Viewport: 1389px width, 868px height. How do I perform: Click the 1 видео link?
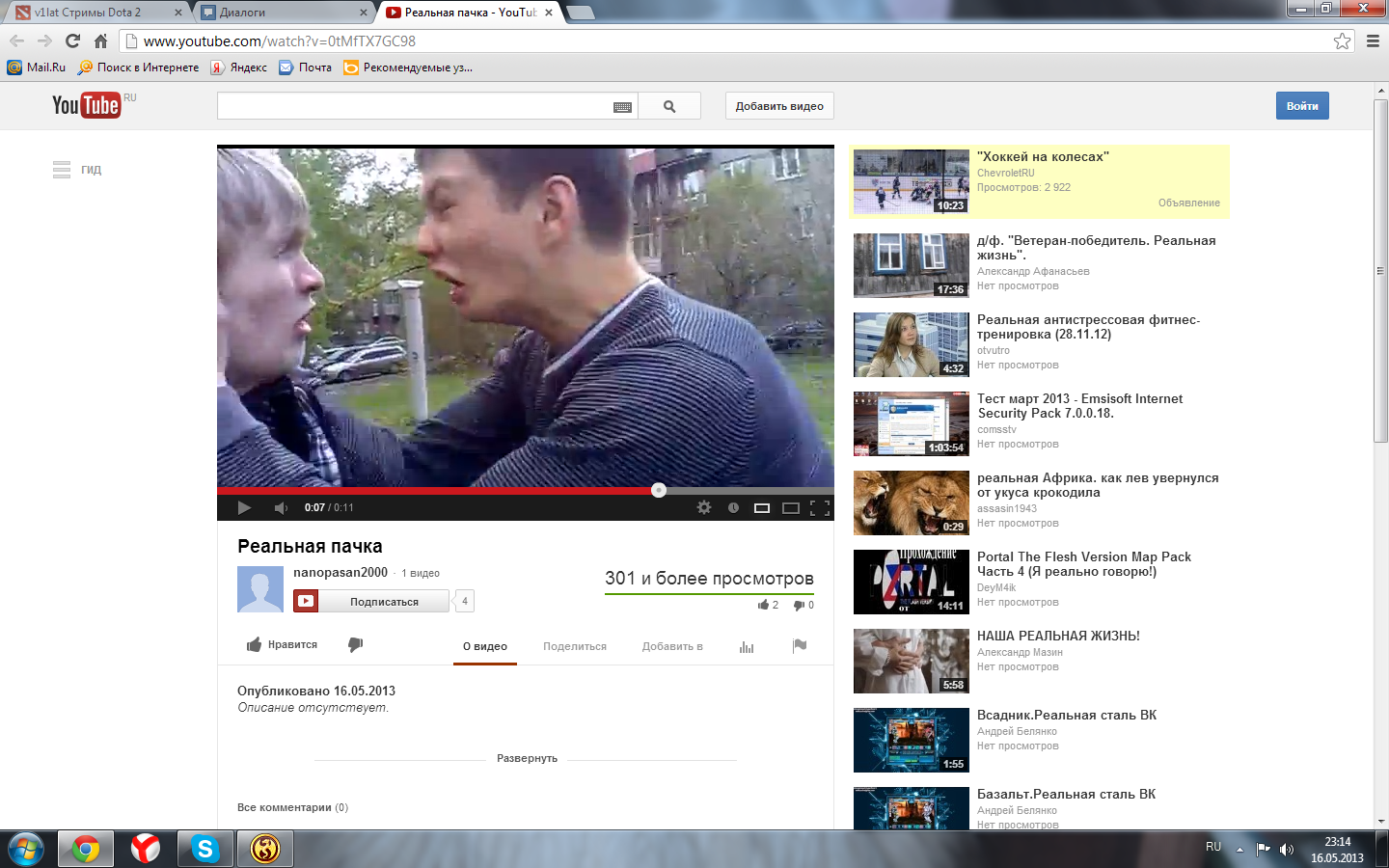(x=421, y=573)
